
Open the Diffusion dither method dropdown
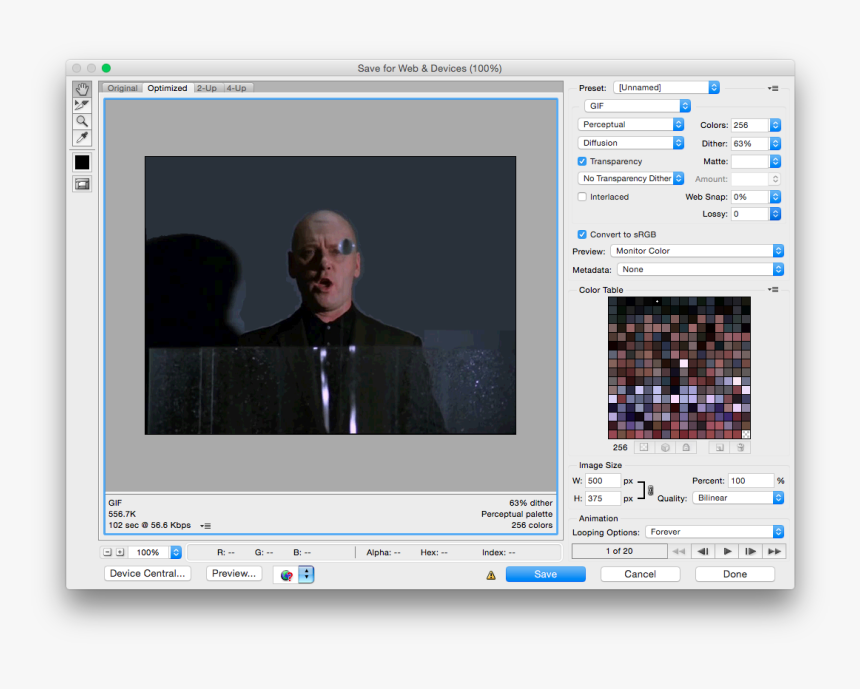[631, 143]
